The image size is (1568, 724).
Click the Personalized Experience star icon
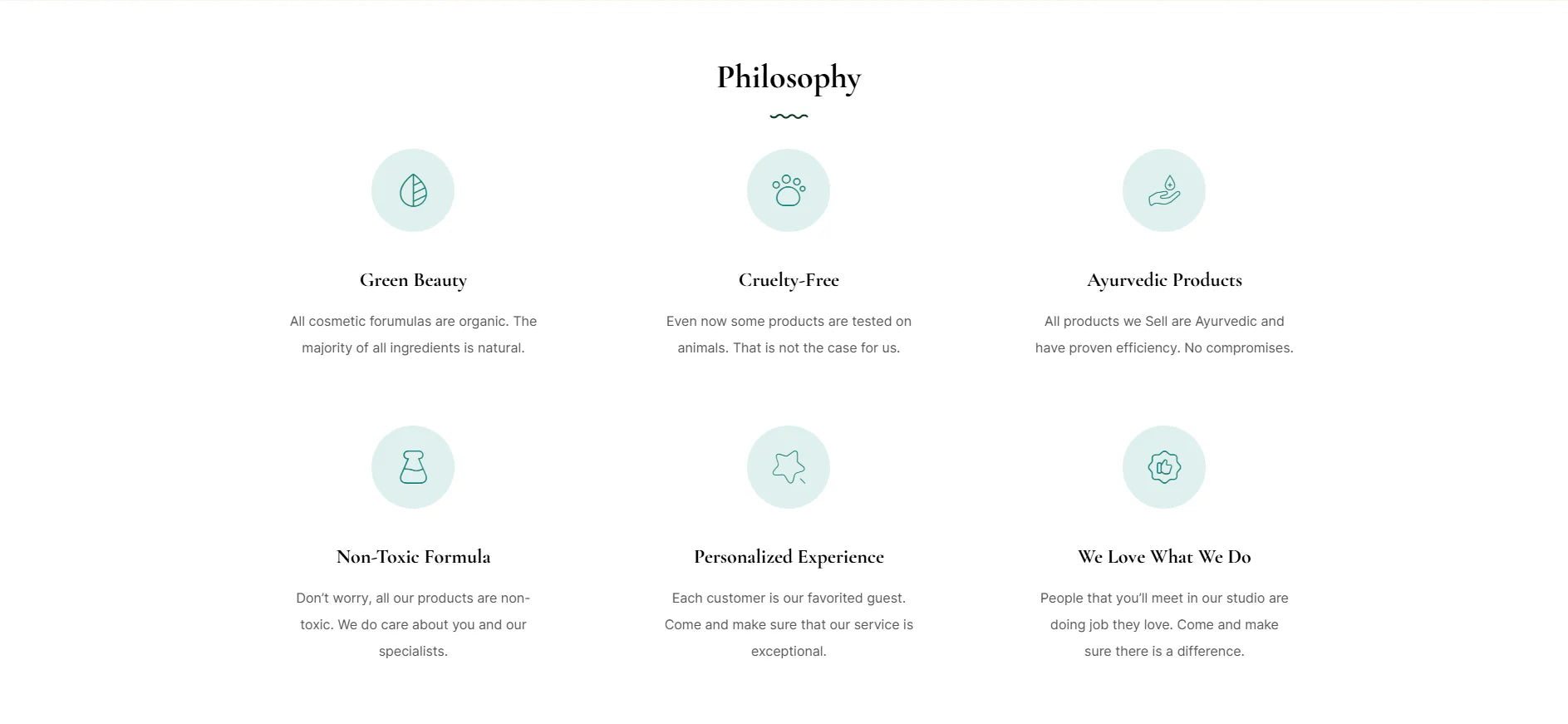click(789, 467)
